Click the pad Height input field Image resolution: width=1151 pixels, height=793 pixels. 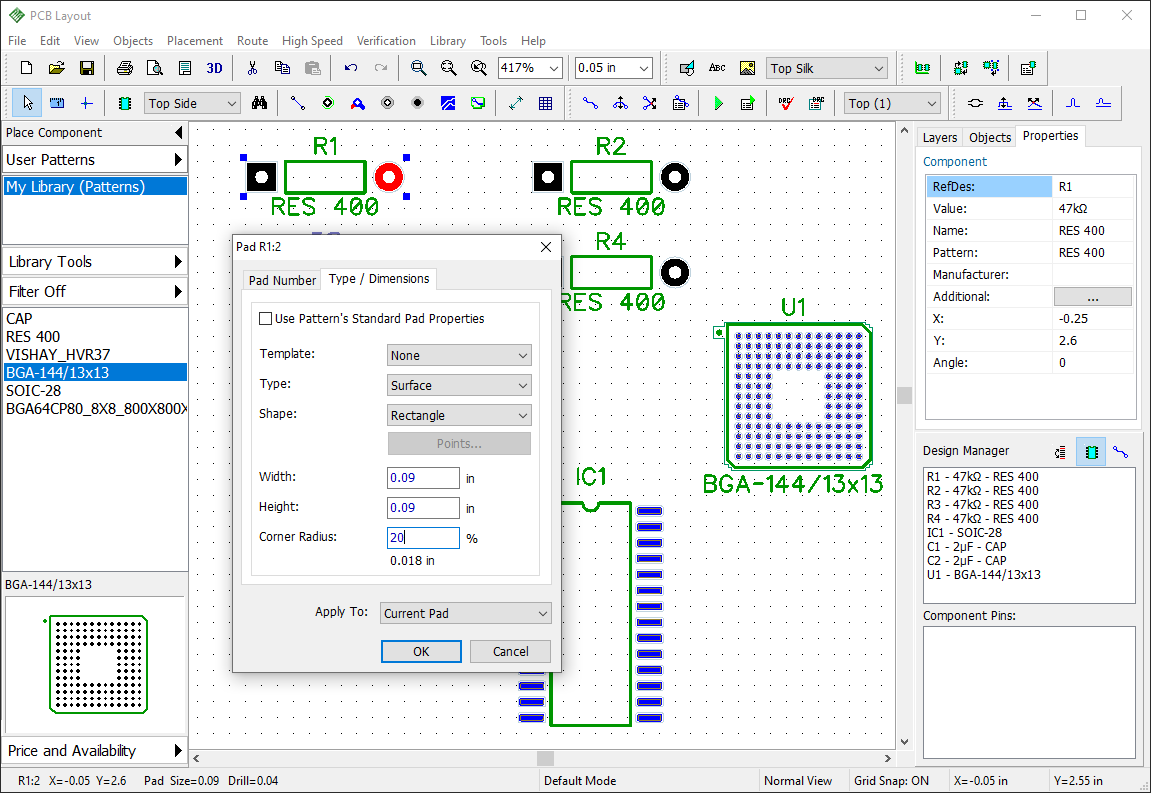424,508
